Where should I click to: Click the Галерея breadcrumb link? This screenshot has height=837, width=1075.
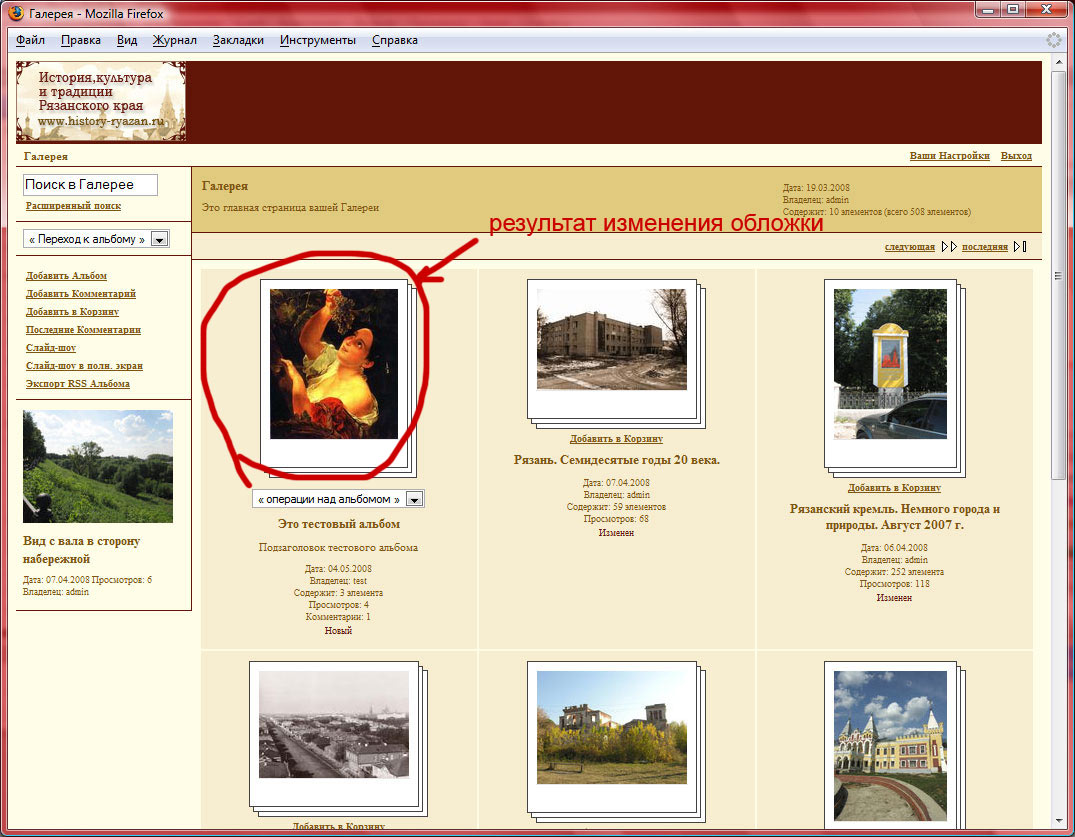tap(46, 156)
